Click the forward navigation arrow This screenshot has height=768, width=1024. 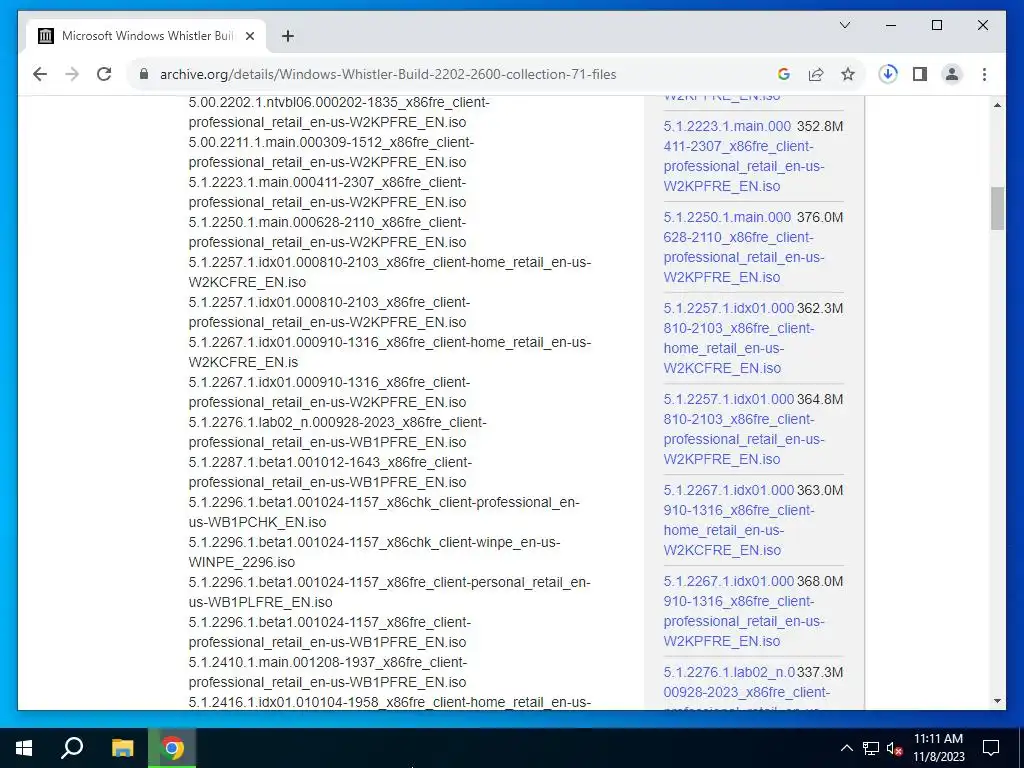72,74
